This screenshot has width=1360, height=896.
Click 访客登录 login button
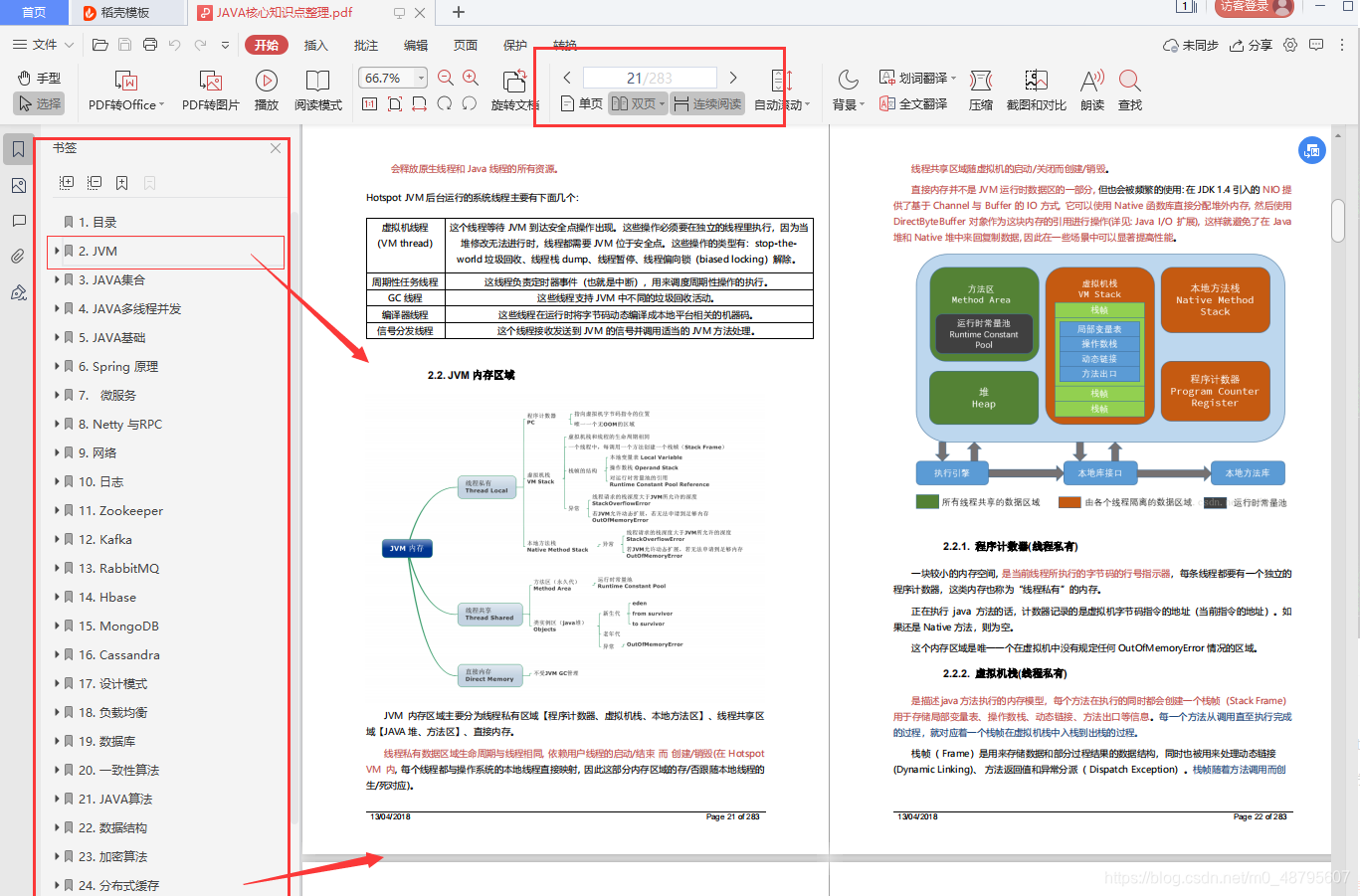1253,7
